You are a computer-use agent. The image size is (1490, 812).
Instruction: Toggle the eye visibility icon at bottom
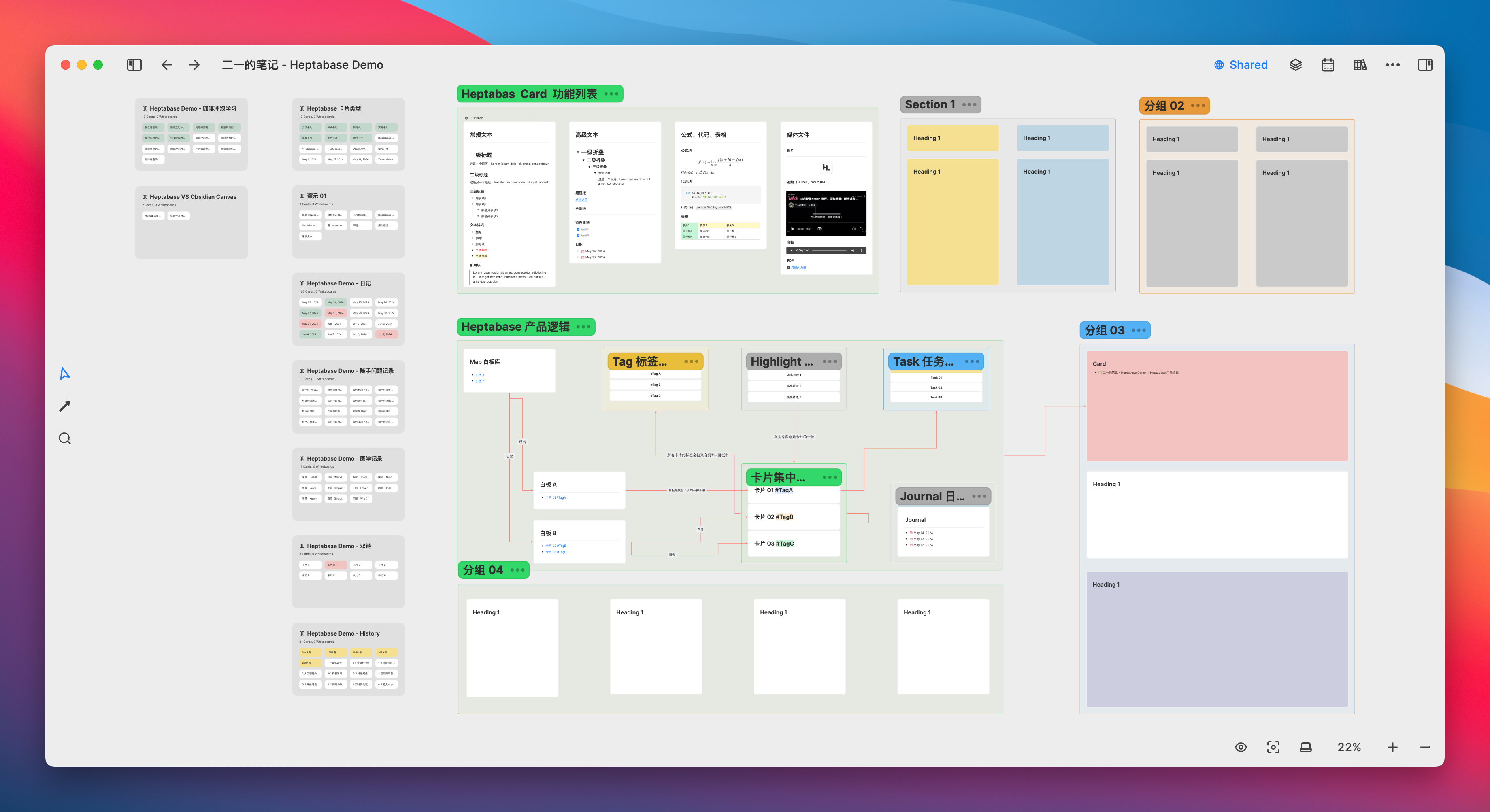(1241, 747)
